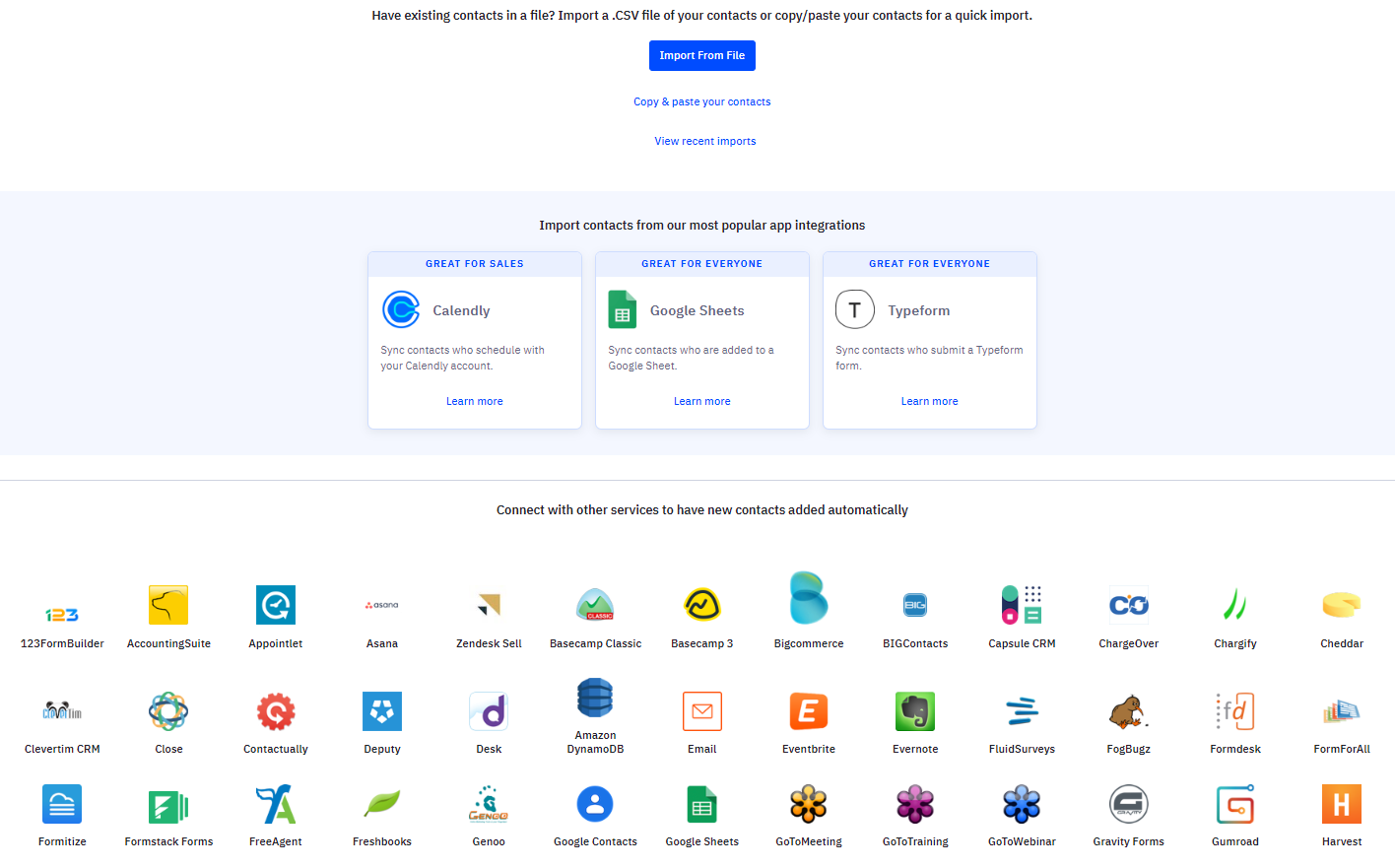Viewport: 1395px width, 868px height.
Task: Select the GoToMeeting integration icon
Action: pyautogui.click(x=809, y=804)
